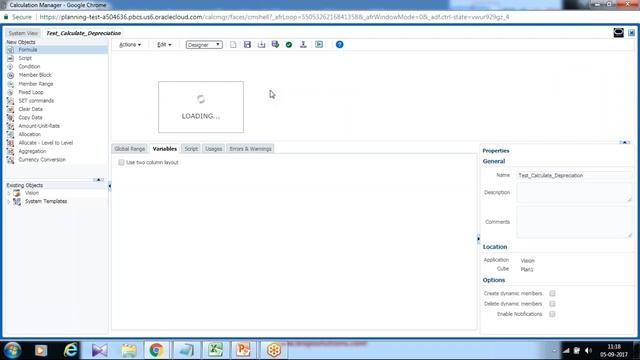This screenshot has height=360, width=640.
Task: Open the Designer view selector
Action: 204,44
